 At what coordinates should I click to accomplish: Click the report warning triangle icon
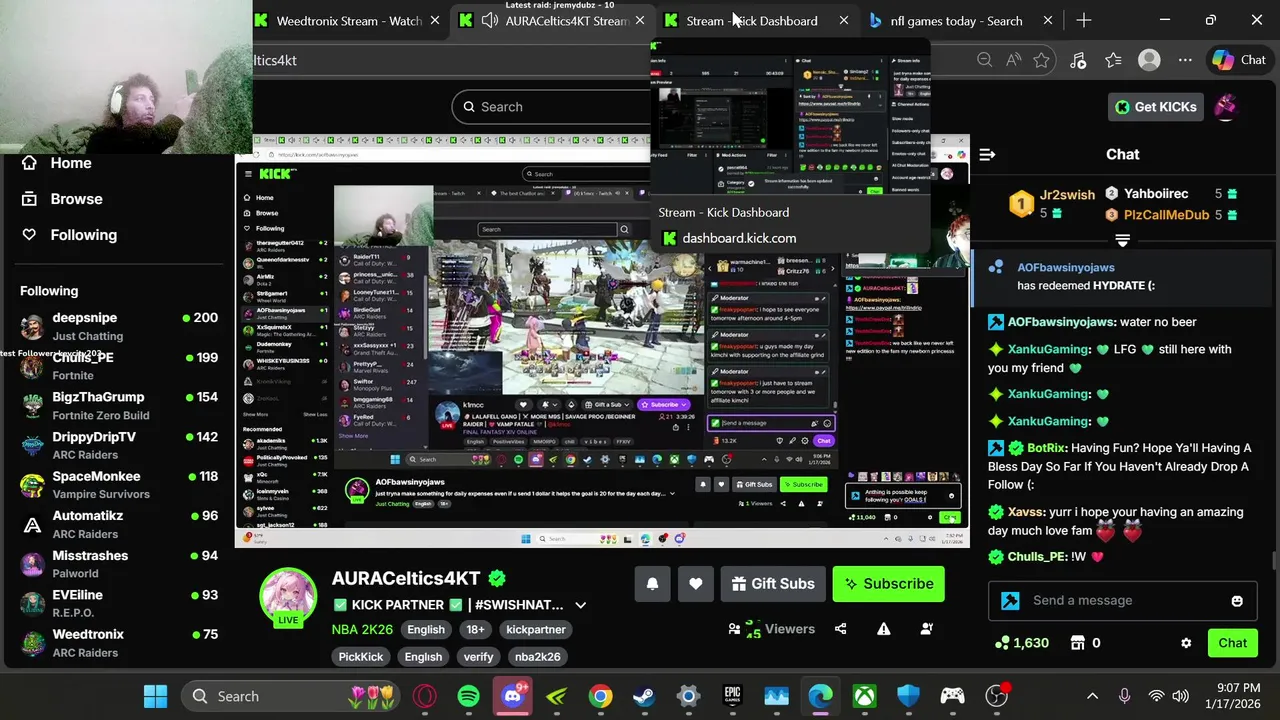tap(883, 629)
